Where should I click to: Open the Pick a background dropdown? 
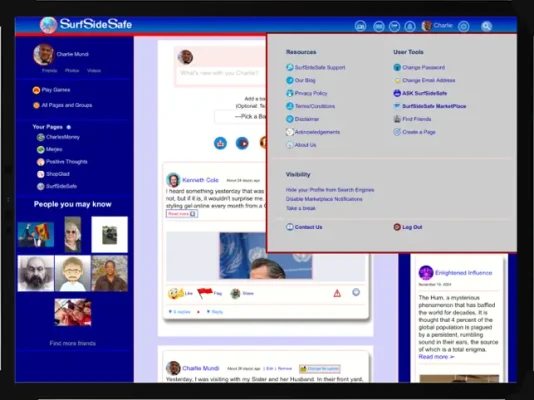pyautogui.click(x=240, y=116)
